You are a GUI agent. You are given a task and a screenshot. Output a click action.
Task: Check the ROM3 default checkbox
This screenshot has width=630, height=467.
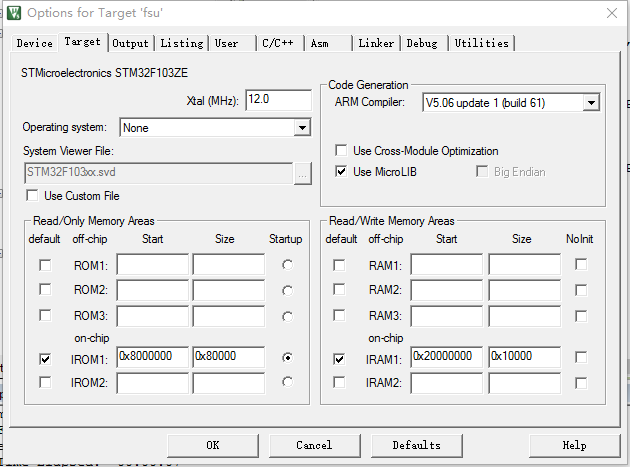pos(45,315)
